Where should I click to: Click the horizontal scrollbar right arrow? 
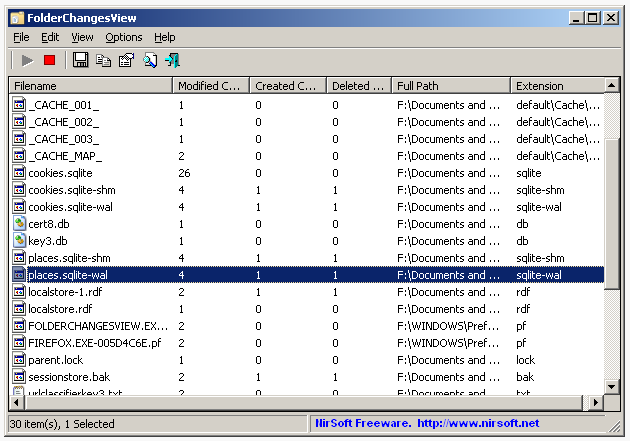(x=596, y=402)
